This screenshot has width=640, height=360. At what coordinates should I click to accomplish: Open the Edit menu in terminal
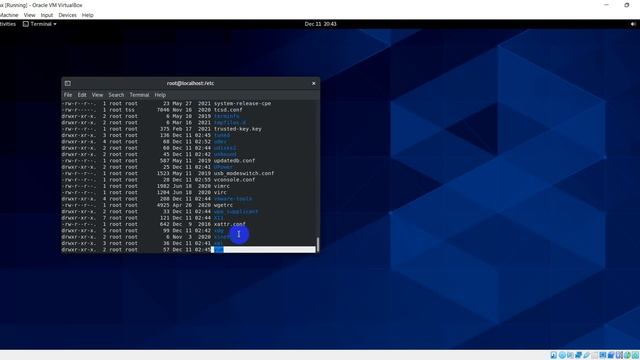[82, 95]
